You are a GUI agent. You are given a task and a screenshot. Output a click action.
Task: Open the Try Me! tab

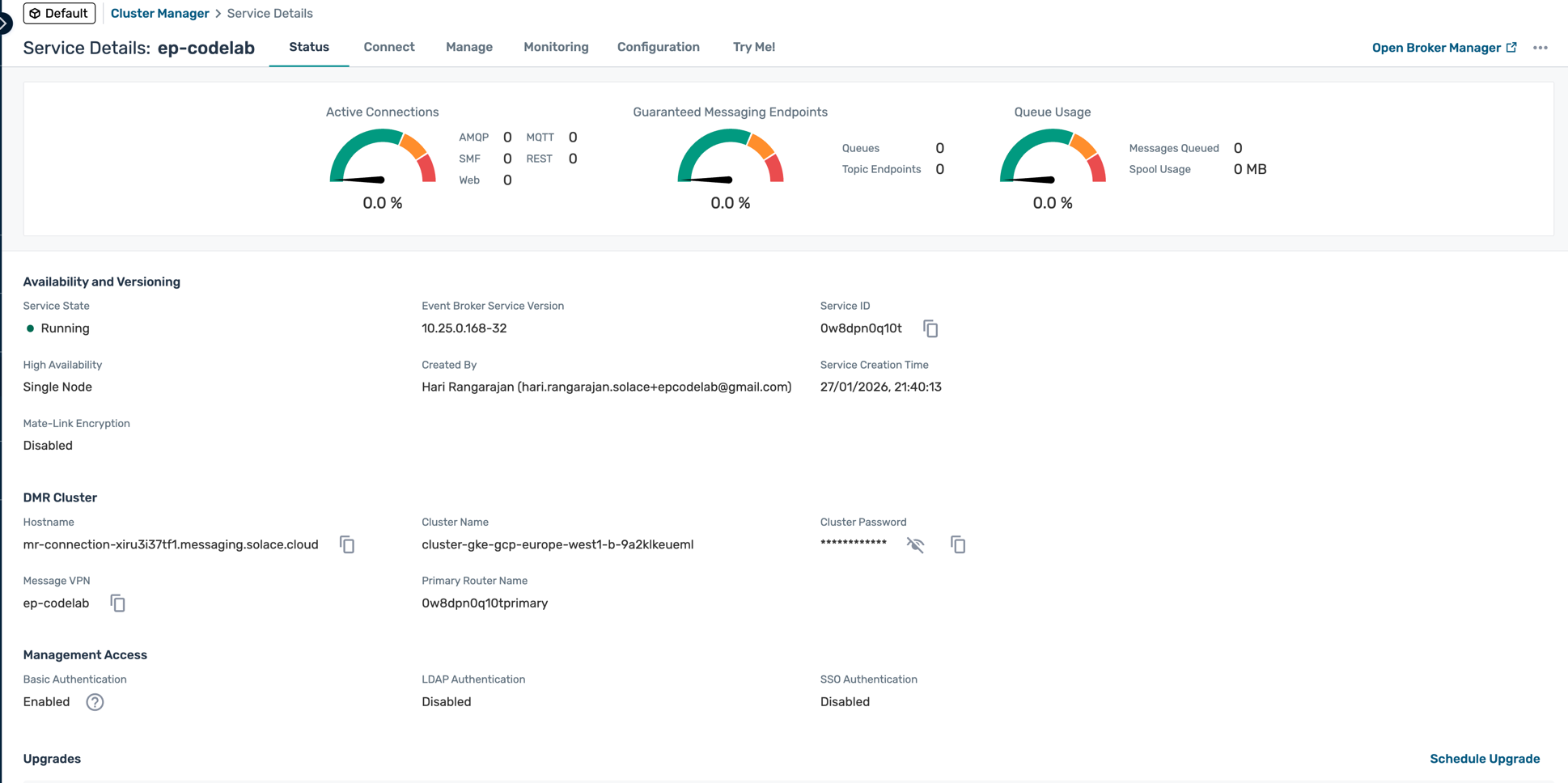[753, 47]
